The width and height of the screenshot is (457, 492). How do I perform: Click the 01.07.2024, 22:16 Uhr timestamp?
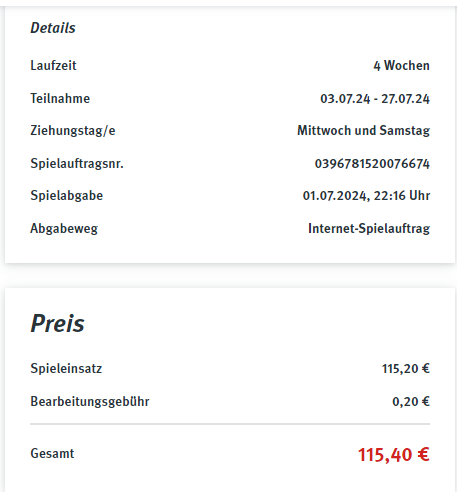(x=366, y=196)
